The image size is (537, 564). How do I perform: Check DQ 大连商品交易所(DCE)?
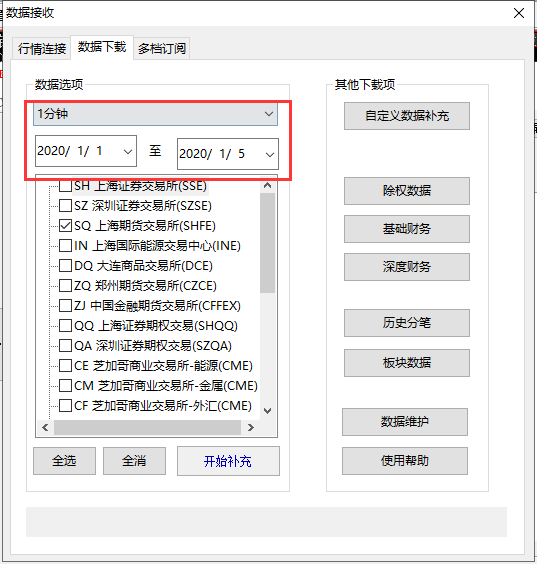pyautogui.click(x=65, y=266)
